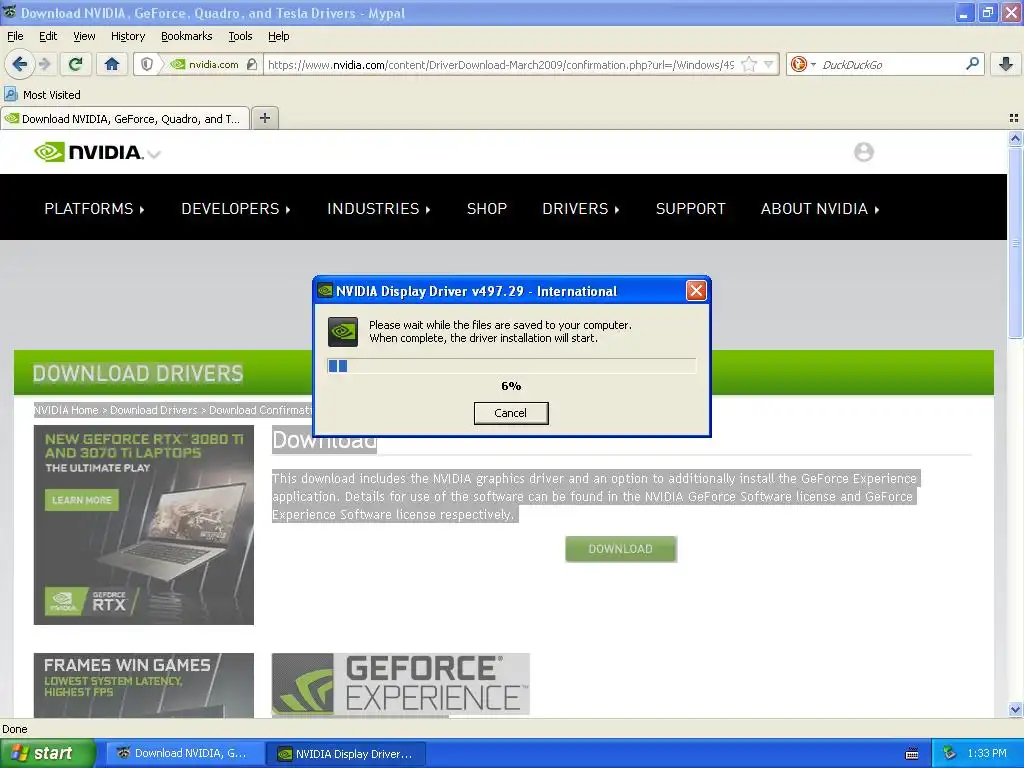Open the URL history dropdown arrow

tap(769, 64)
